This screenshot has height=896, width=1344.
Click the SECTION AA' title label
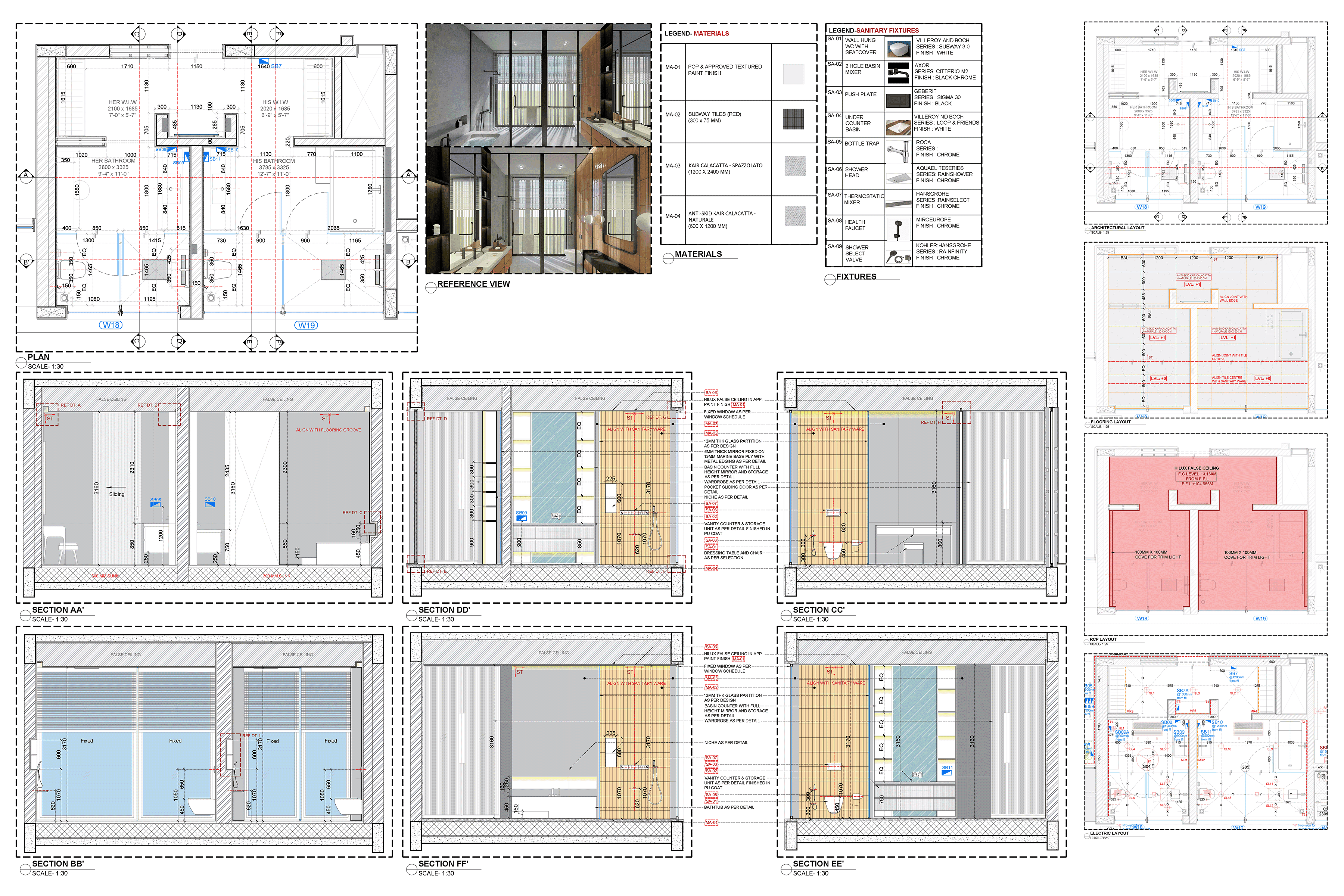(x=58, y=610)
